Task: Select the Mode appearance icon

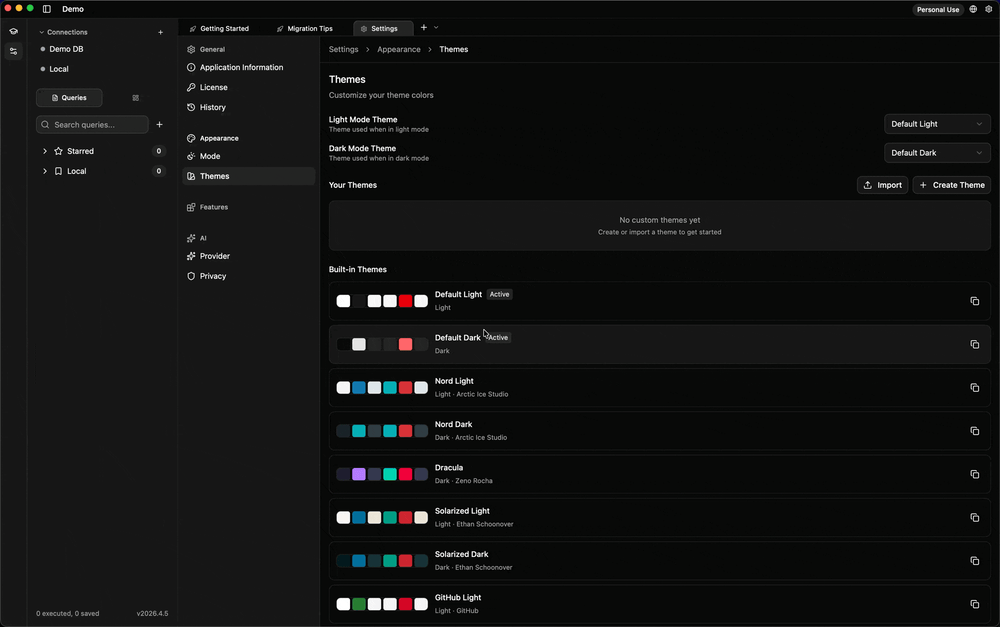Action: [x=191, y=156]
